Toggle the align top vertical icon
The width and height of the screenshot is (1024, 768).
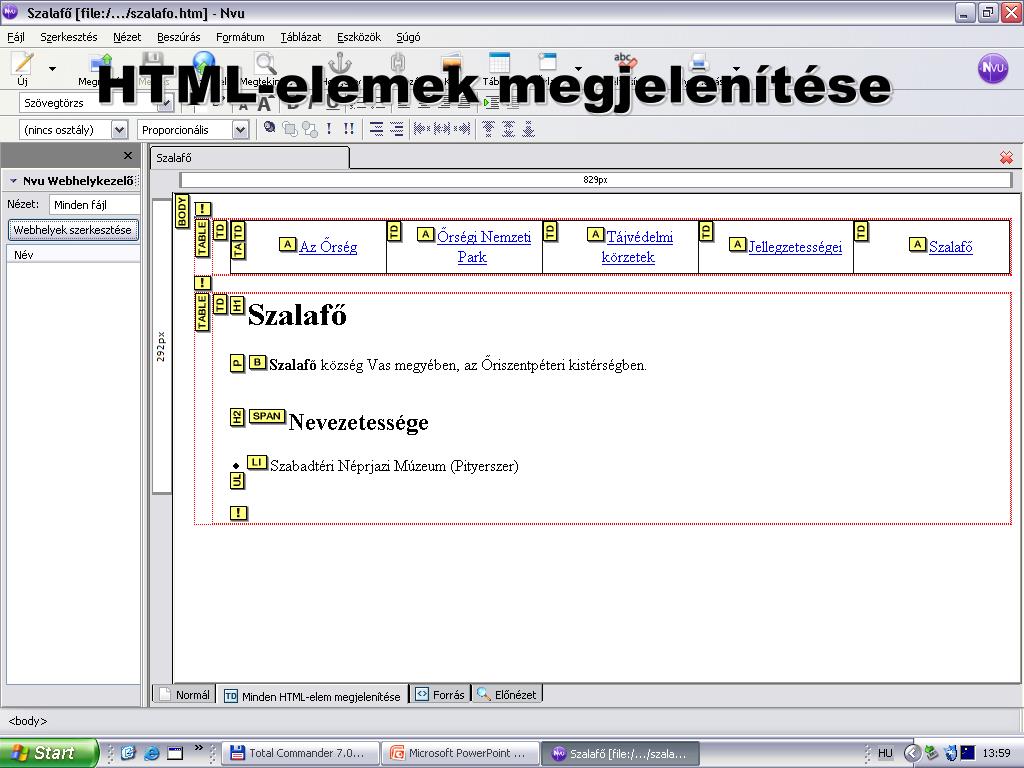488,129
